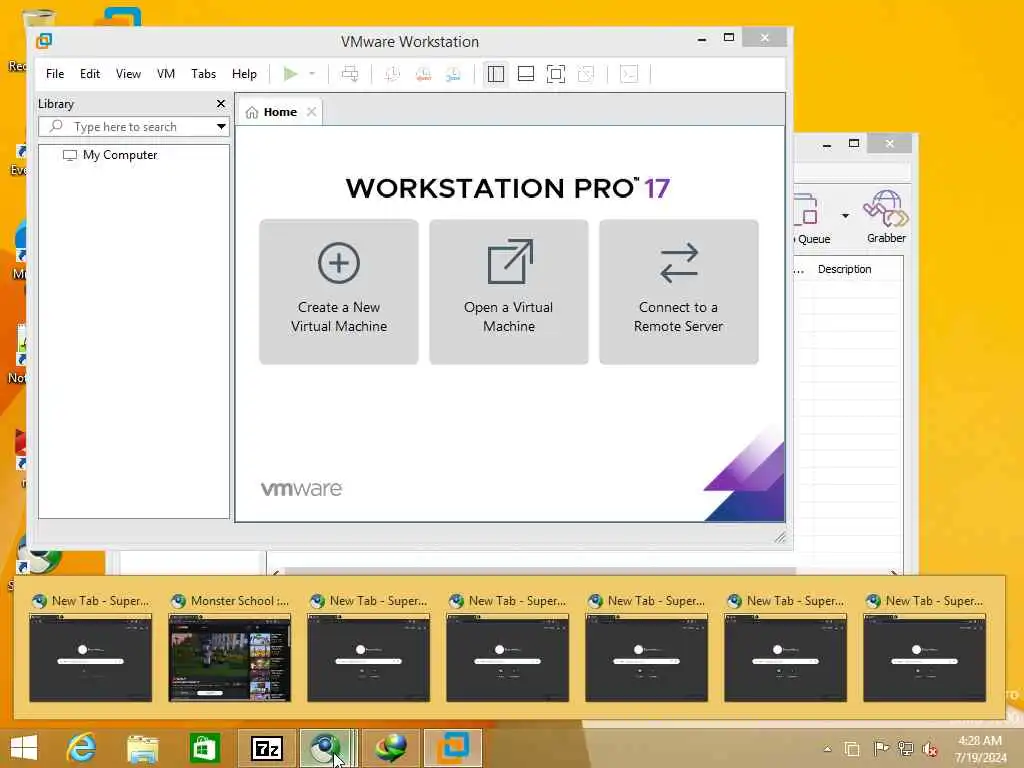Screen dimensions: 1024x768
Task: Click the Description column header
Action: (844, 269)
